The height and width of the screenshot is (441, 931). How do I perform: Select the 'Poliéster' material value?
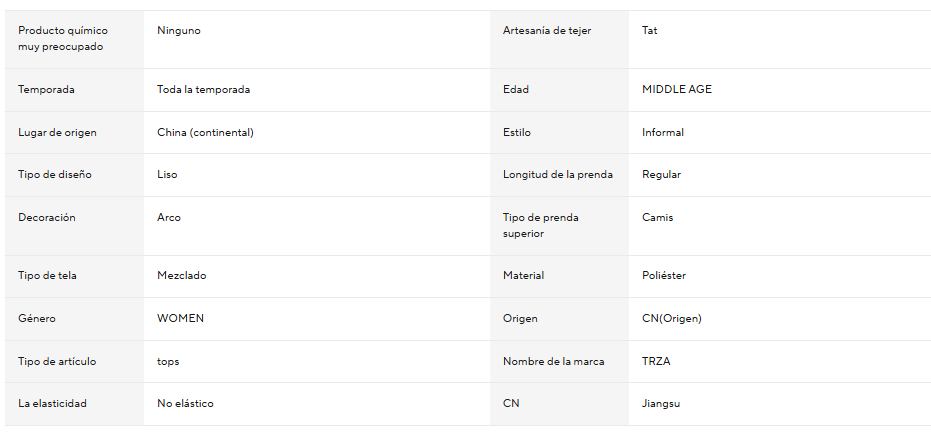tap(664, 276)
